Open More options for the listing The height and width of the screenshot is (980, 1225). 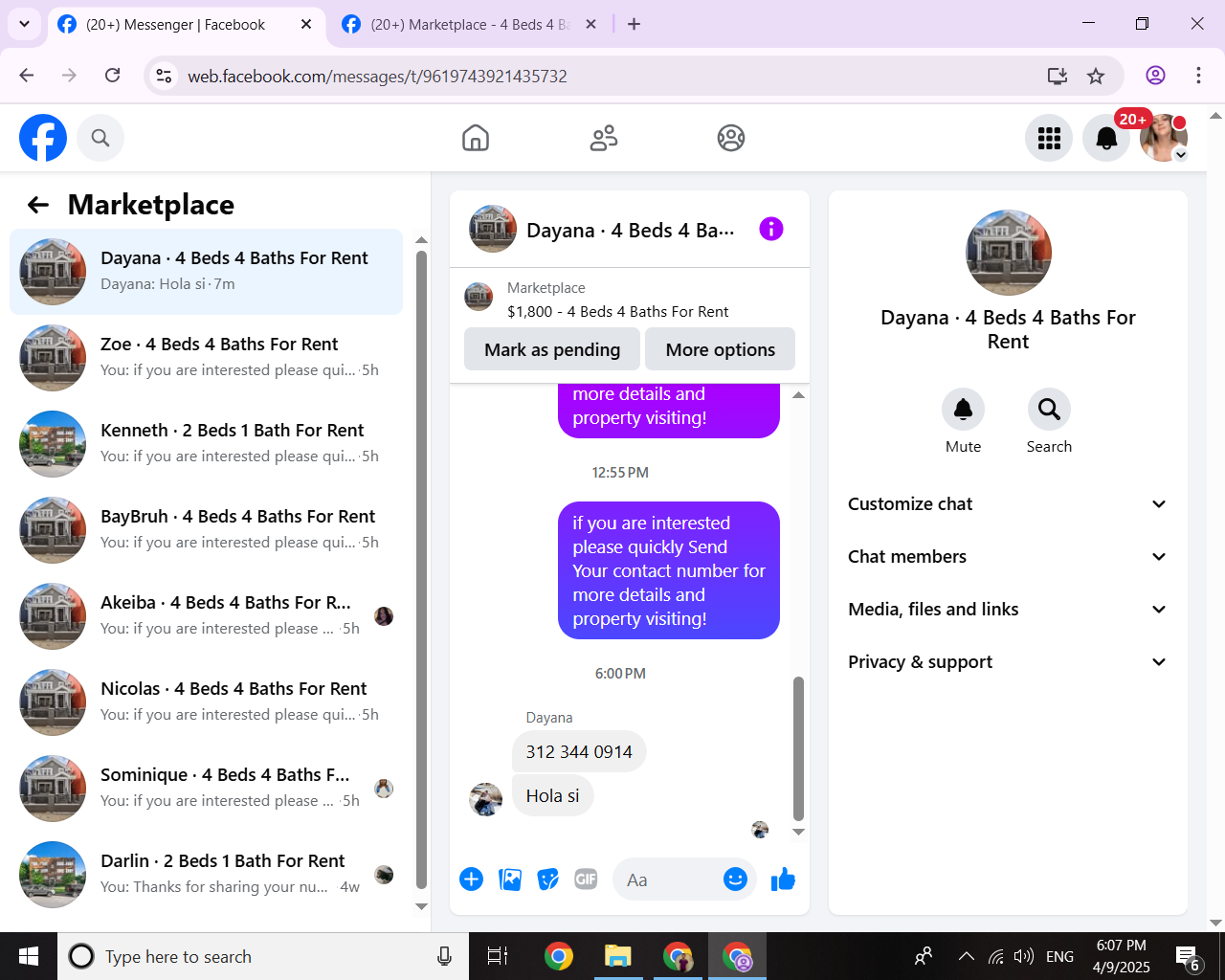721,349
